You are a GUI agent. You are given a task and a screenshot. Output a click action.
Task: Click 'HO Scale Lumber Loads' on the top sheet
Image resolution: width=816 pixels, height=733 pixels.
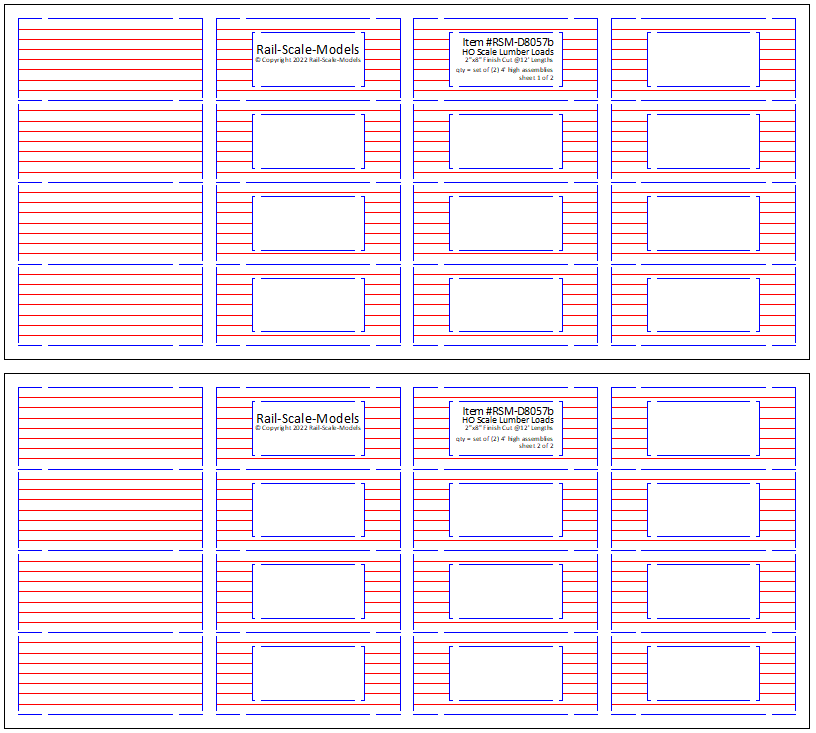(507, 52)
